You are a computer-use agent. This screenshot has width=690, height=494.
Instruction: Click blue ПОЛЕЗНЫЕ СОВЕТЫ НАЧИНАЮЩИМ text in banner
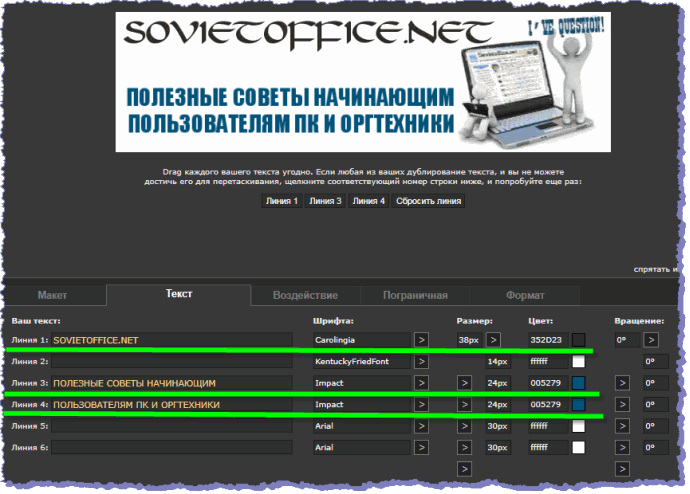coord(290,97)
